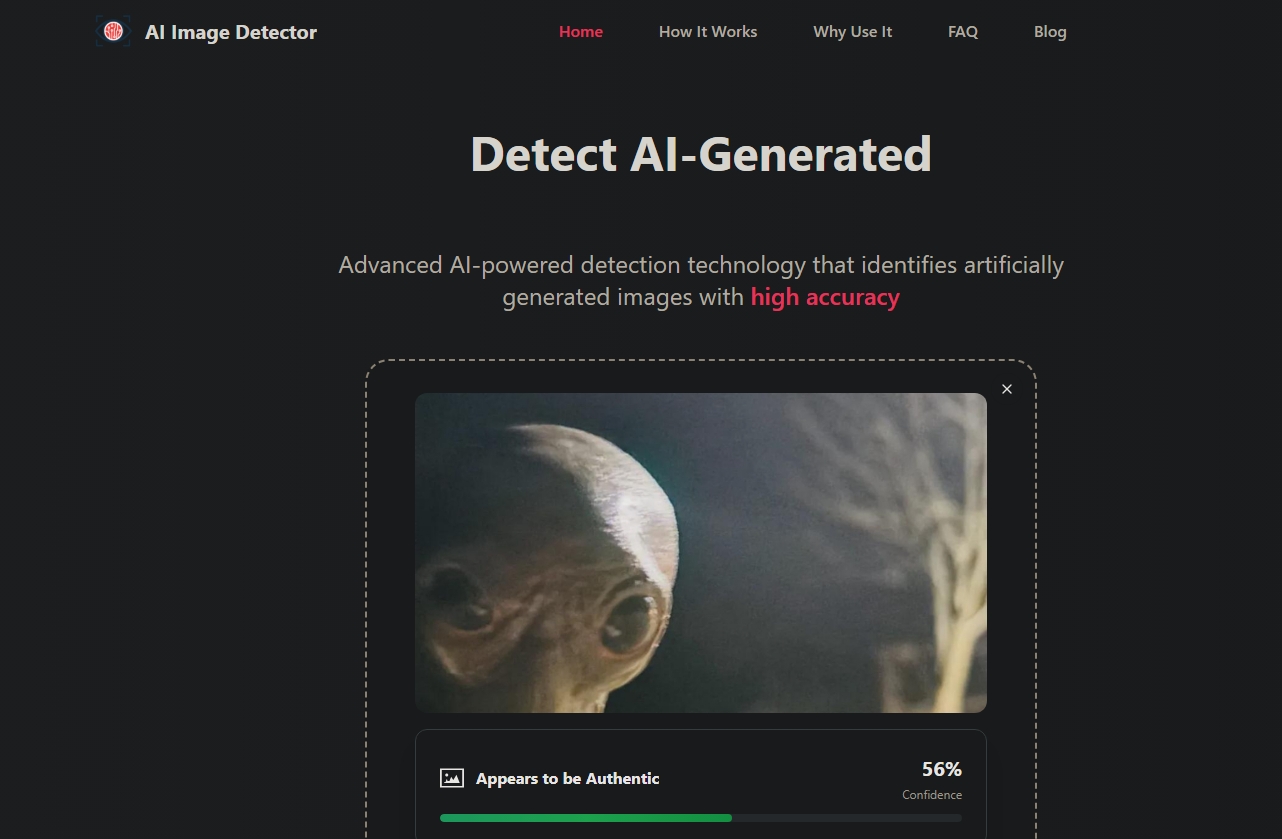Screen dimensions: 1282x839
Task: Click the AI Image Detector logo icon
Action: 113,32
